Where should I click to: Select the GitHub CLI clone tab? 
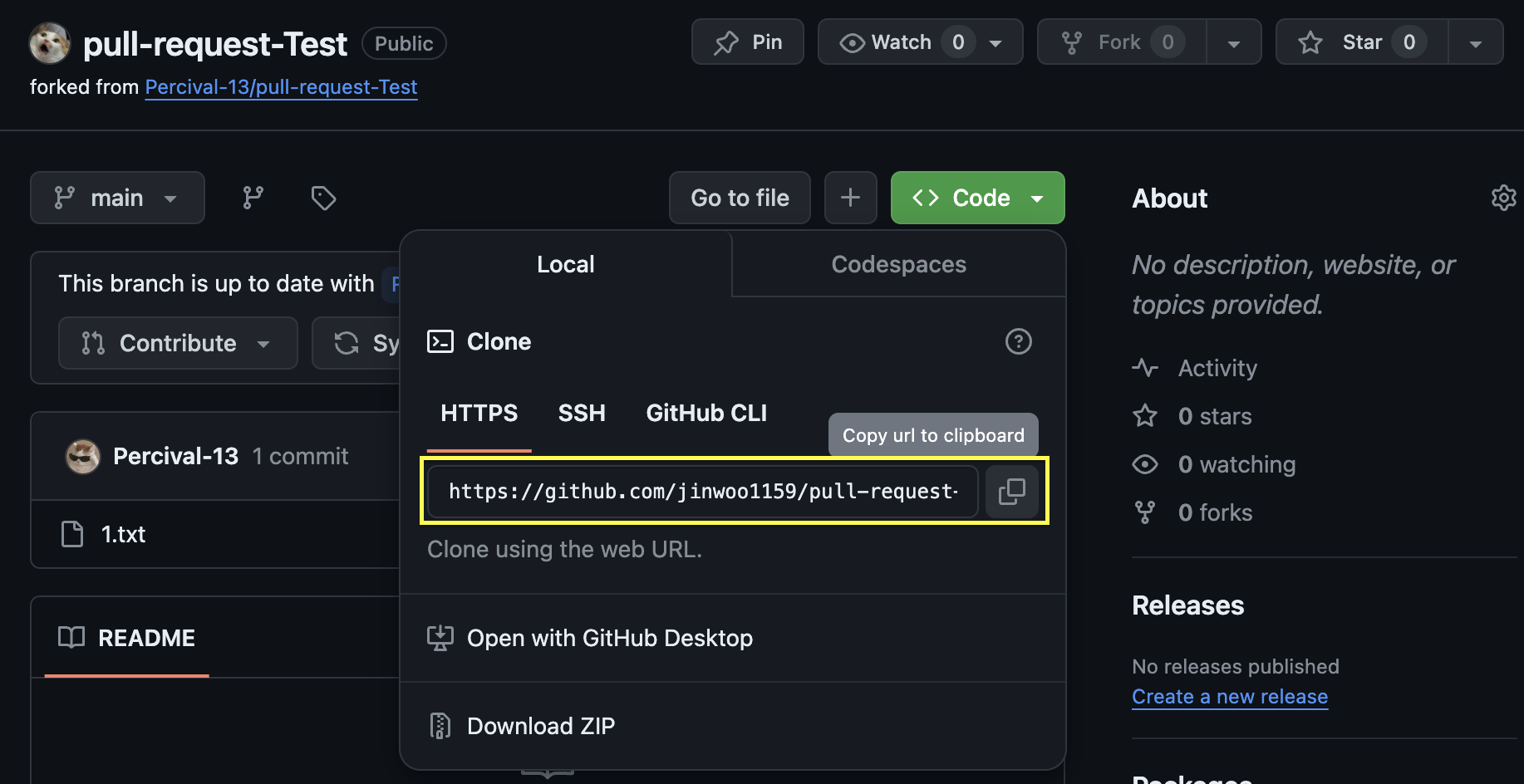707,414
